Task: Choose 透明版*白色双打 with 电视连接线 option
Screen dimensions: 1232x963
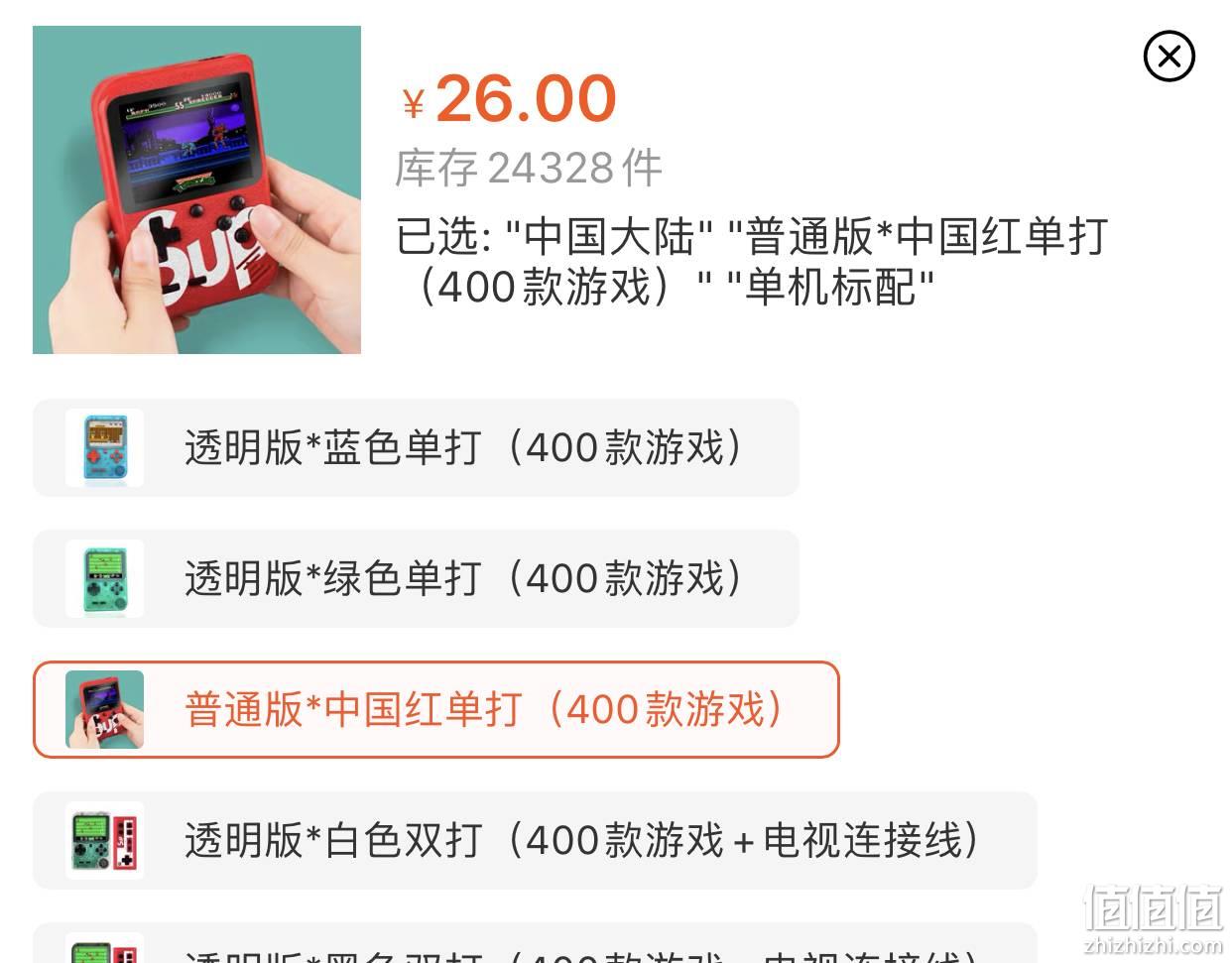Action: click(x=535, y=840)
